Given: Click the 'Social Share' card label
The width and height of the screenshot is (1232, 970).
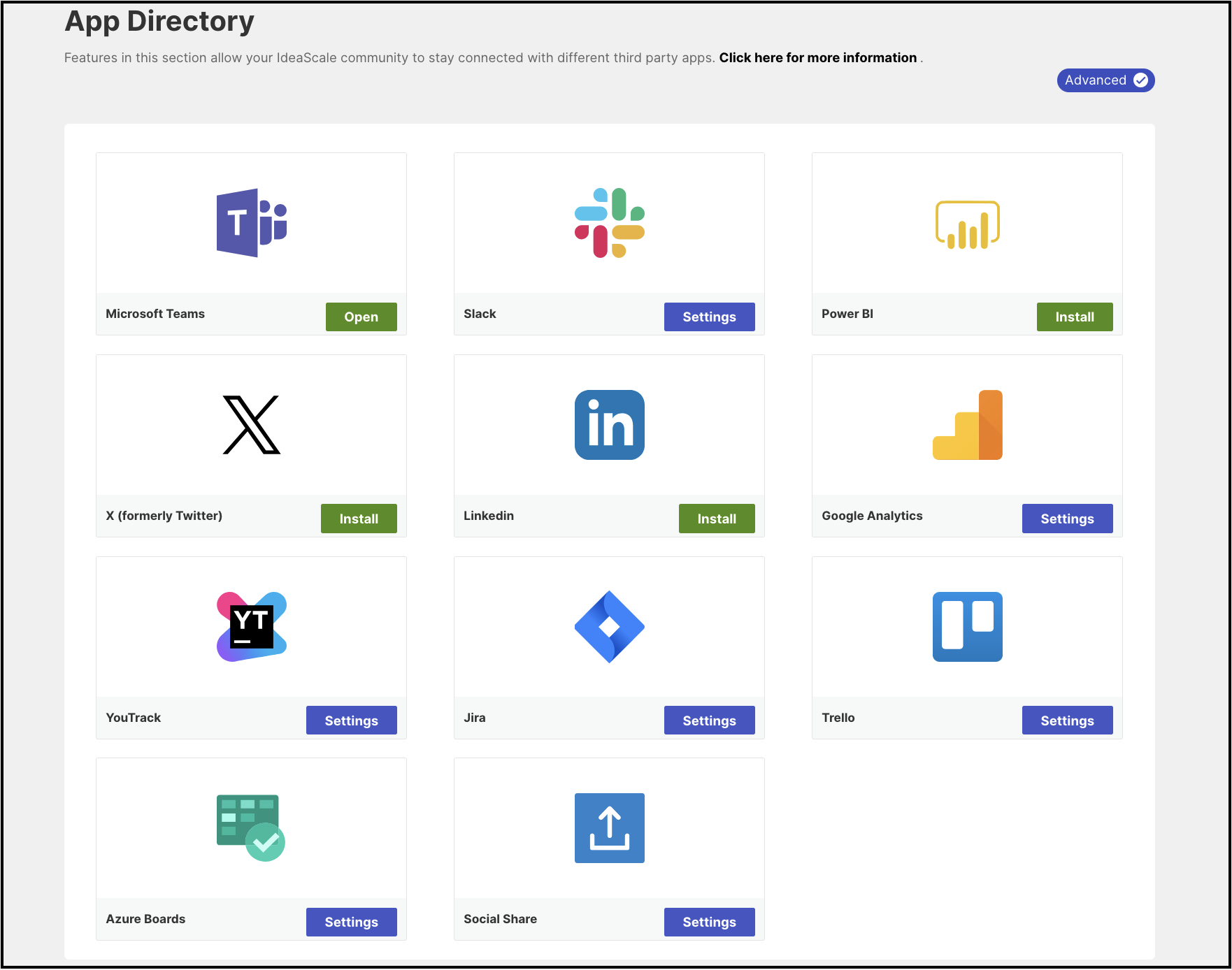Looking at the screenshot, I should tap(501, 919).
